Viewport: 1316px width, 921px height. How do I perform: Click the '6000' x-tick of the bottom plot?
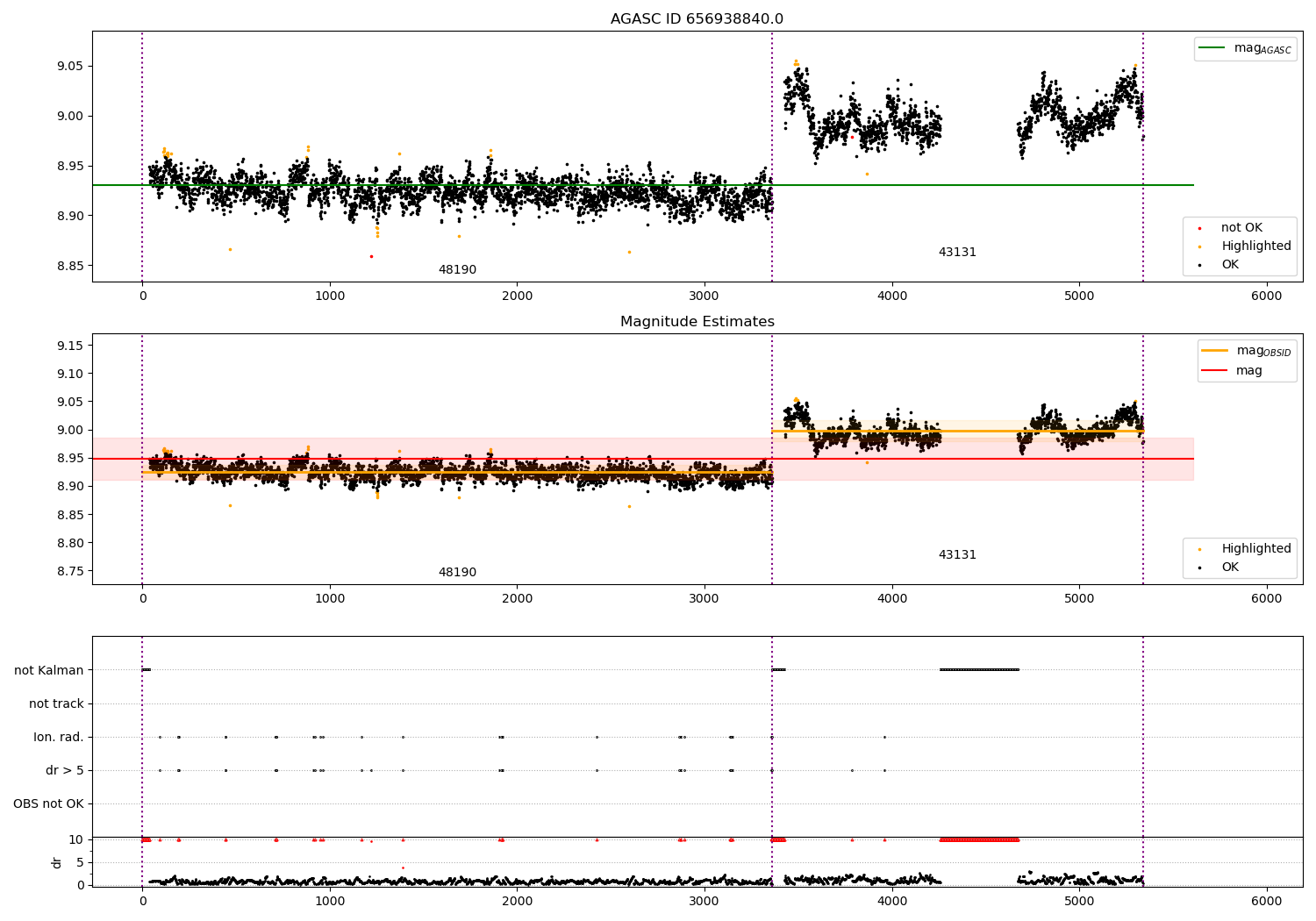pos(1267,902)
